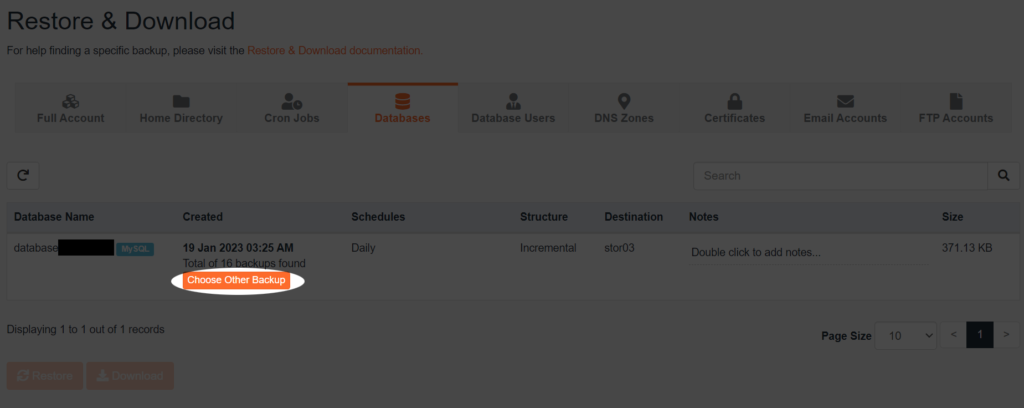1024x408 pixels.
Task: Switch to the Databases tab
Action: pyautogui.click(x=402, y=108)
